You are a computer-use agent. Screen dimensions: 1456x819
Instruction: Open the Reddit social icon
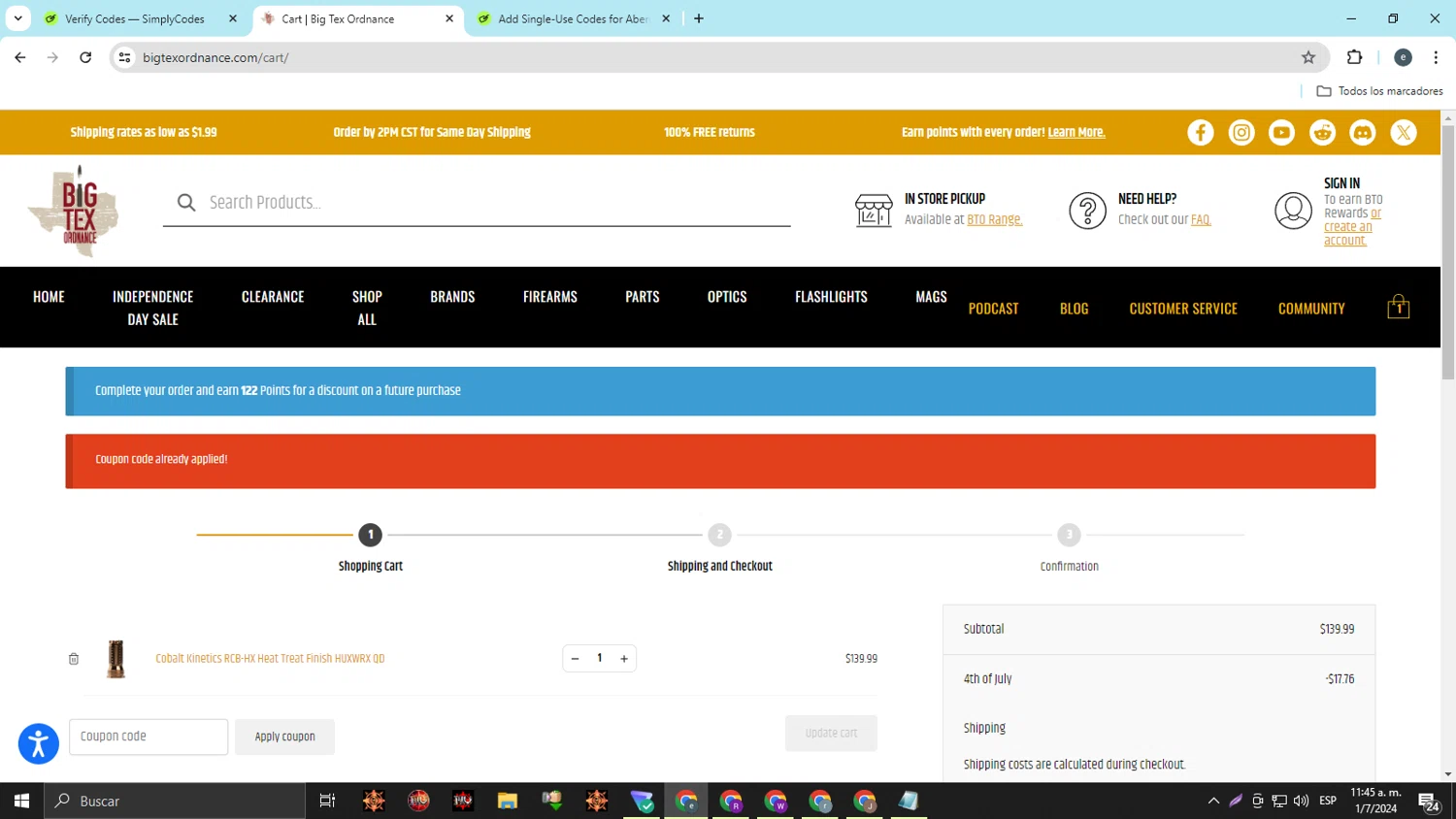click(x=1322, y=133)
